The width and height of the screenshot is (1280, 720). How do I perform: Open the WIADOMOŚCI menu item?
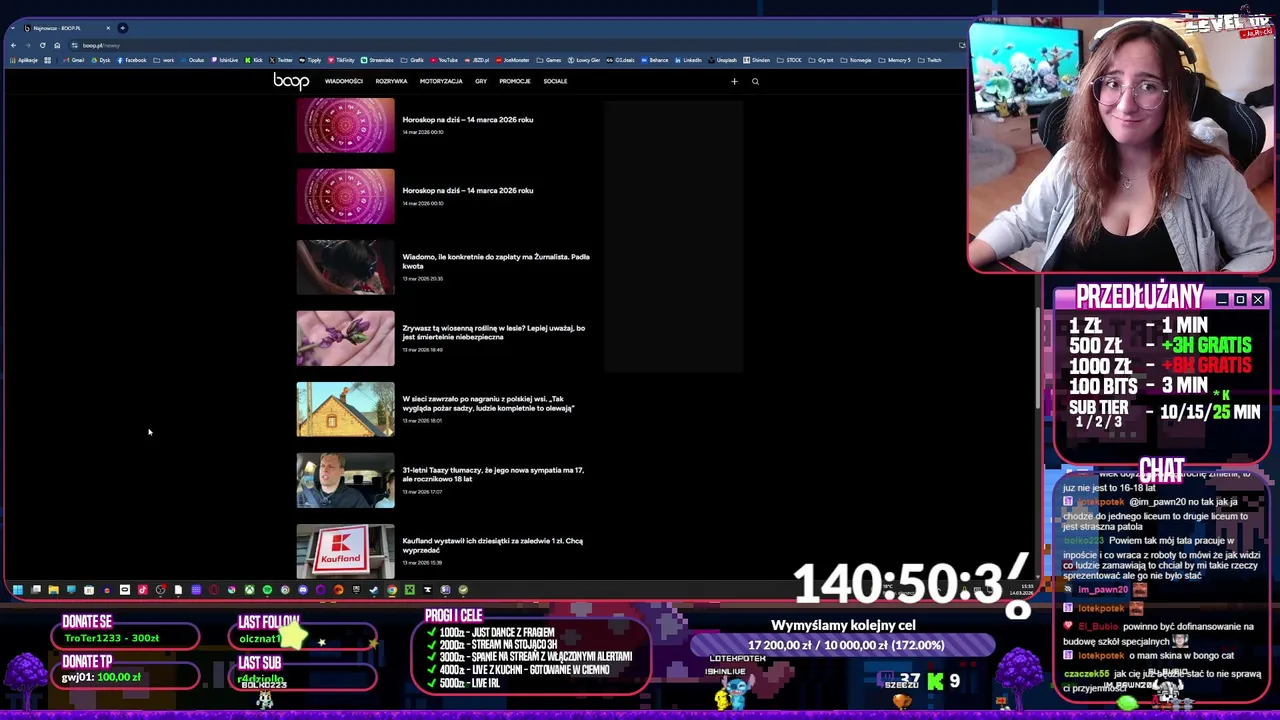(x=343, y=81)
